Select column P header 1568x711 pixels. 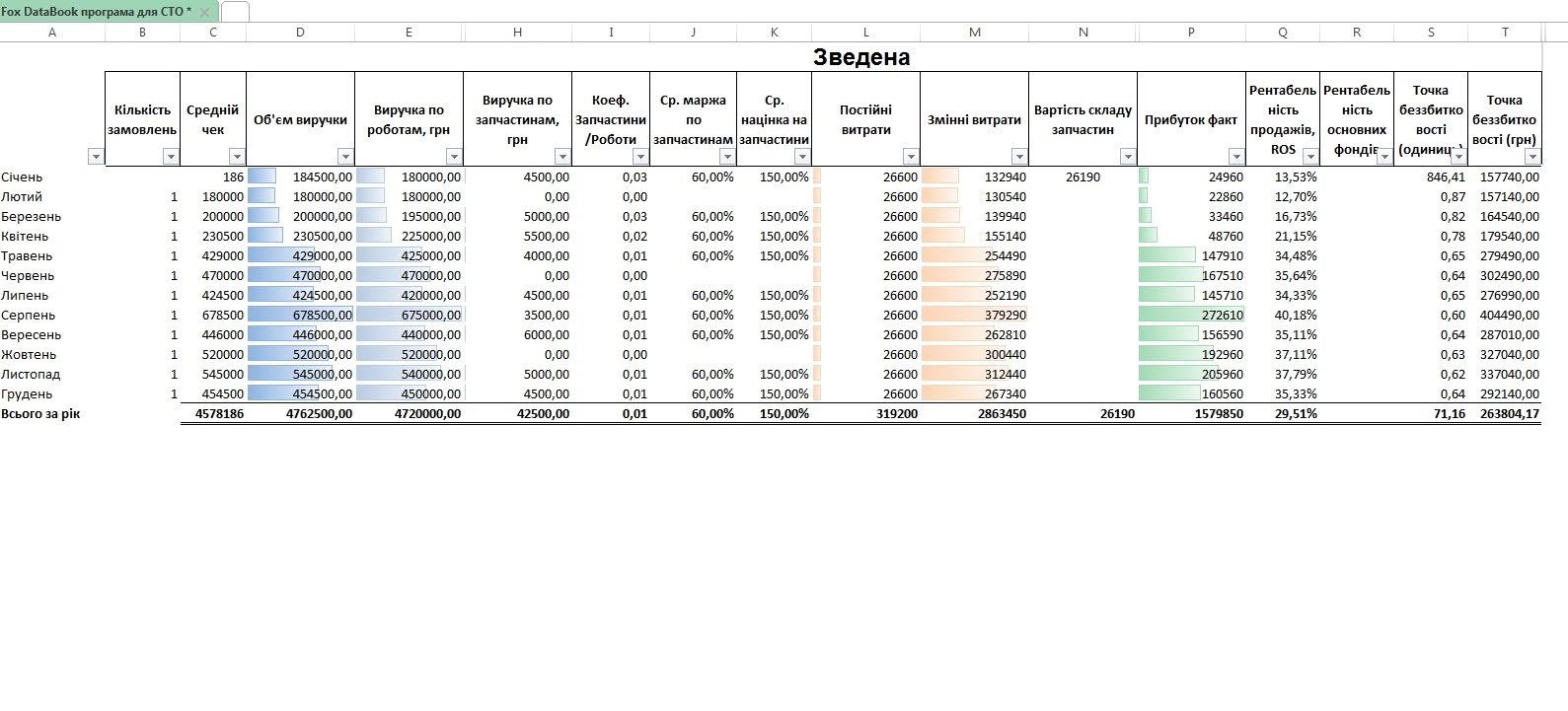tap(1191, 33)
